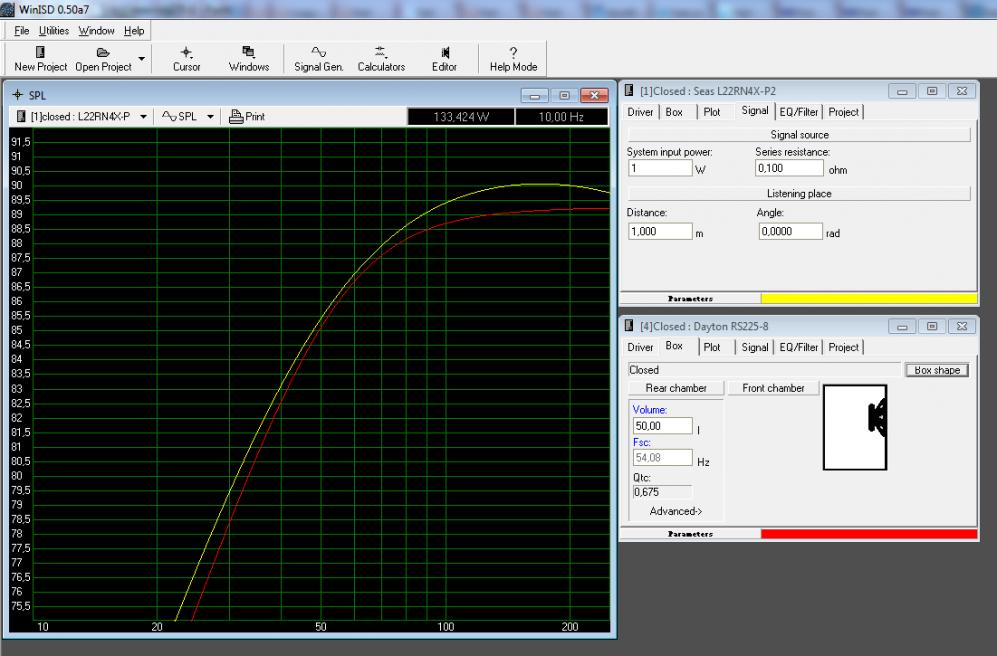Viewport: 997px width, 656px height.
Task: Click the Listening place header
Action: 799,193
